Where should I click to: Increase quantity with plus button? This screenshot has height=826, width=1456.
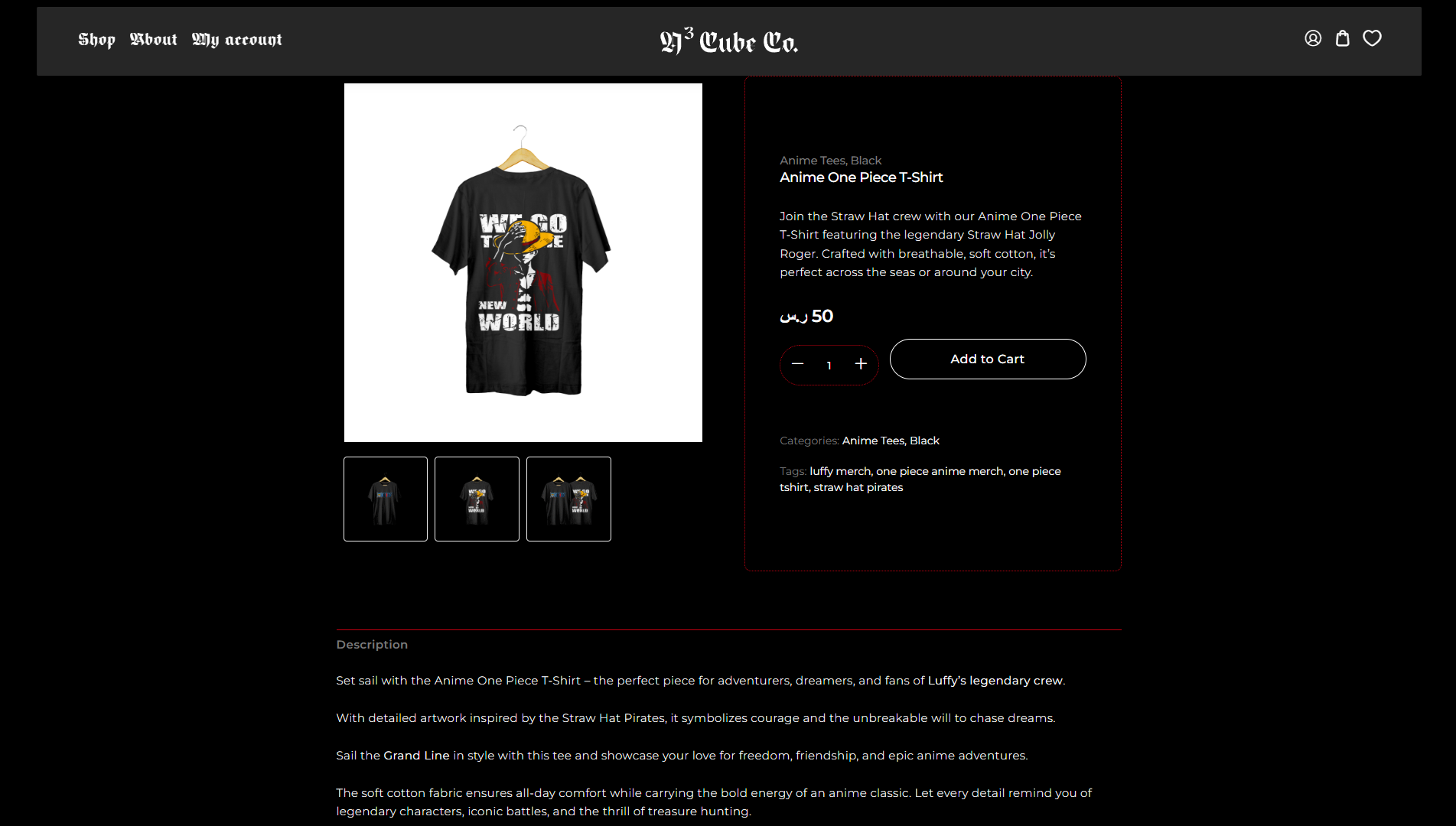861,364
